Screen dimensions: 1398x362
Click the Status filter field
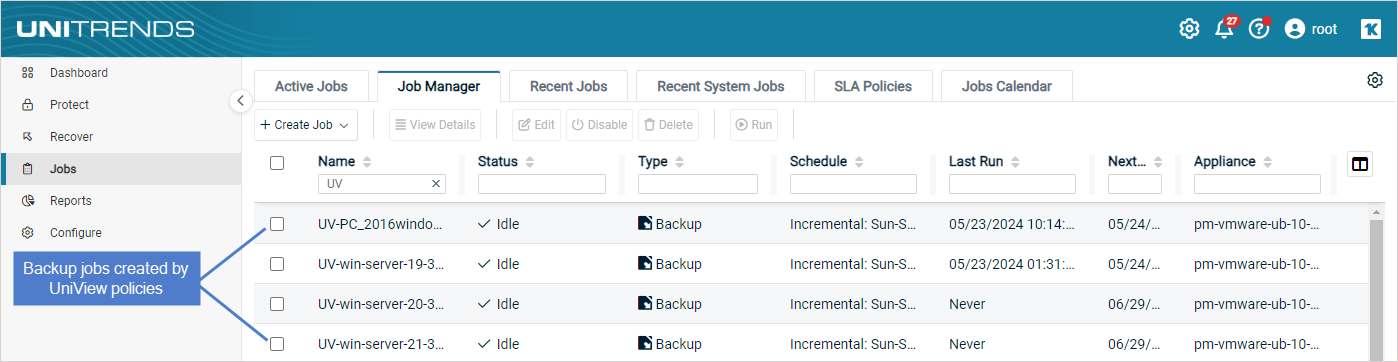pos(542,184)
